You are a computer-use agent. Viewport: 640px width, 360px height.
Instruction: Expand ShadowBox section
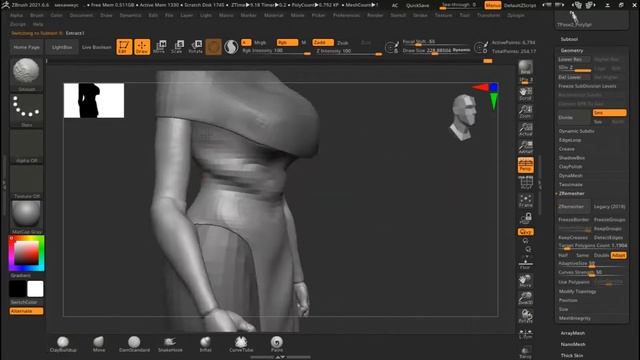click(572, 158)
